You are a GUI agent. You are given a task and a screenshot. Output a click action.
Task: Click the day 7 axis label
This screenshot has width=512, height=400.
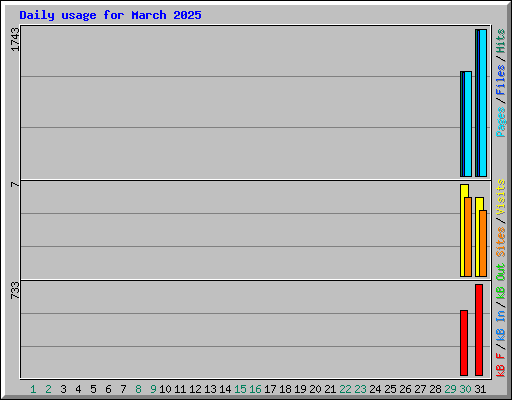tap(123, 389)
